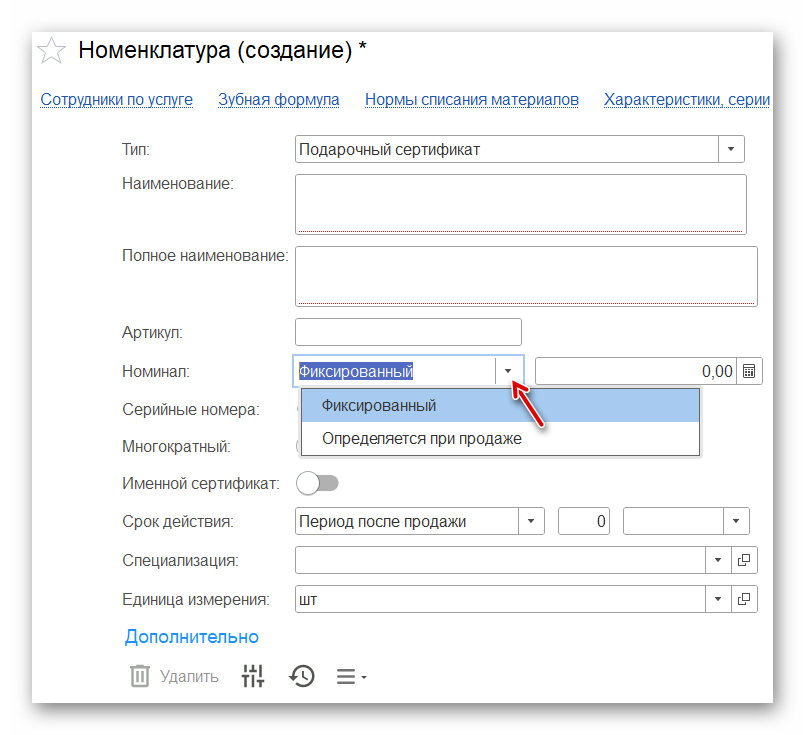Select Фиксированный option in list

click(501, 405)
